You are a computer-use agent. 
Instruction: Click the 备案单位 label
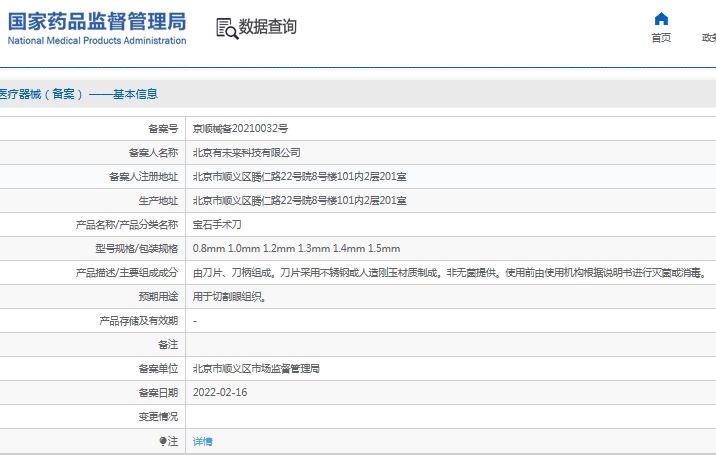158,369
